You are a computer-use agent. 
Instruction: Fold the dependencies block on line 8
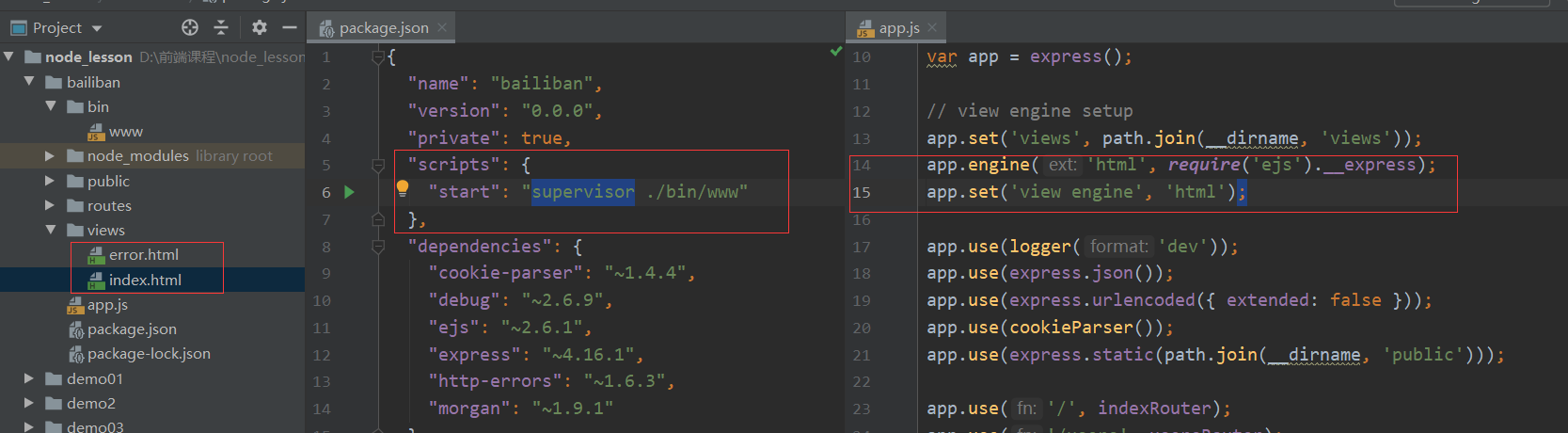click(x=378, y=247)
